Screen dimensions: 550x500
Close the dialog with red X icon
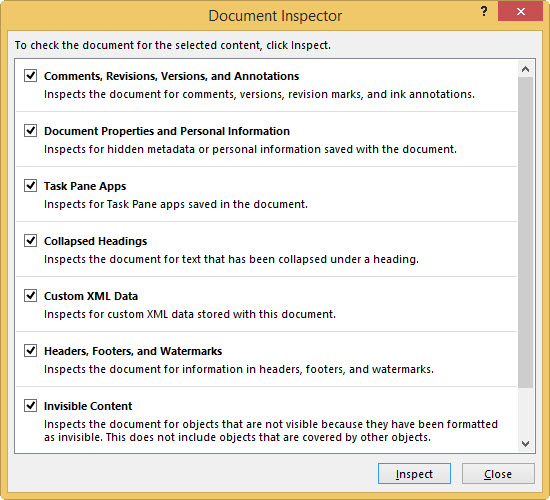tap(521, 12)
